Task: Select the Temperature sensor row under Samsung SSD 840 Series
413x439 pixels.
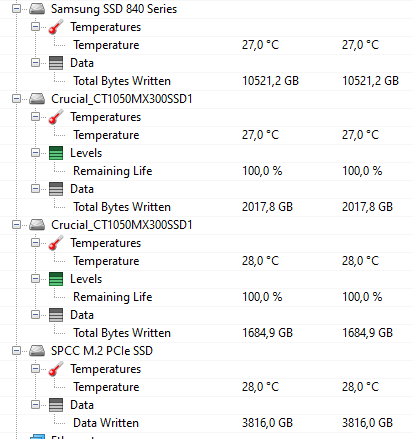Action: tap(206, 45)
